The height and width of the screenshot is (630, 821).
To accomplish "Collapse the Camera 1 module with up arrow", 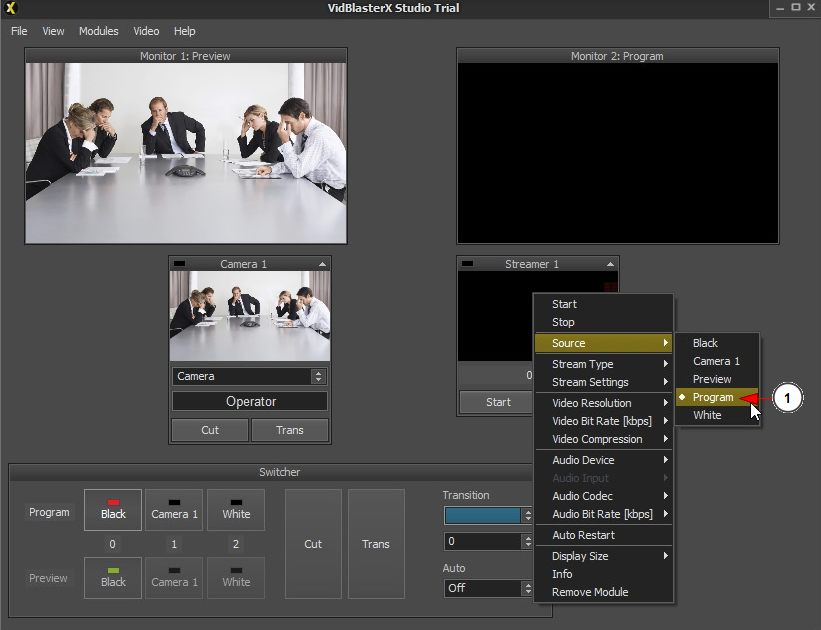I will point(322,264).
